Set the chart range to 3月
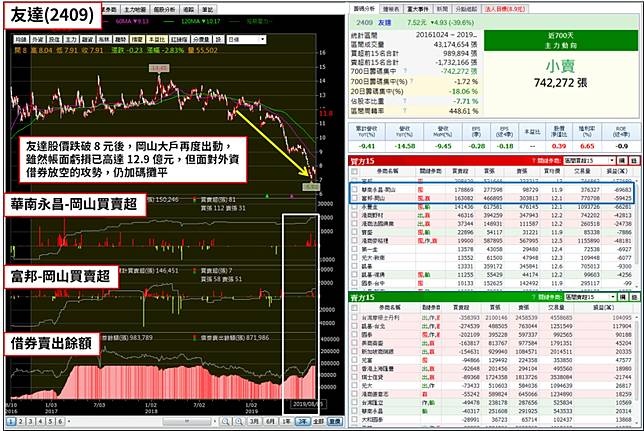The width and height of the screenshot is (644, 431). click(255, 421)
